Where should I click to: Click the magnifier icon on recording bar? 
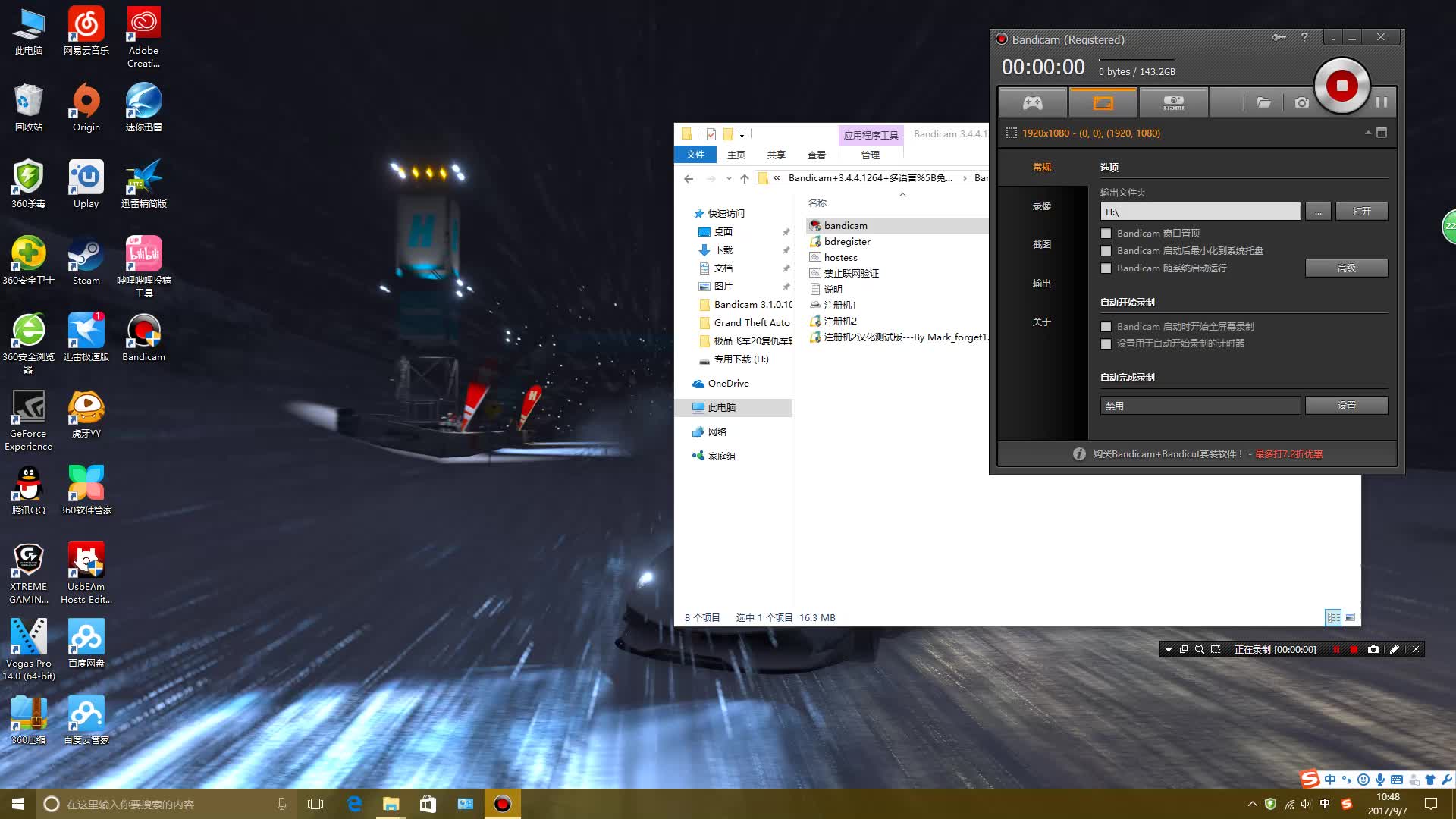(x=1200, y=650)
